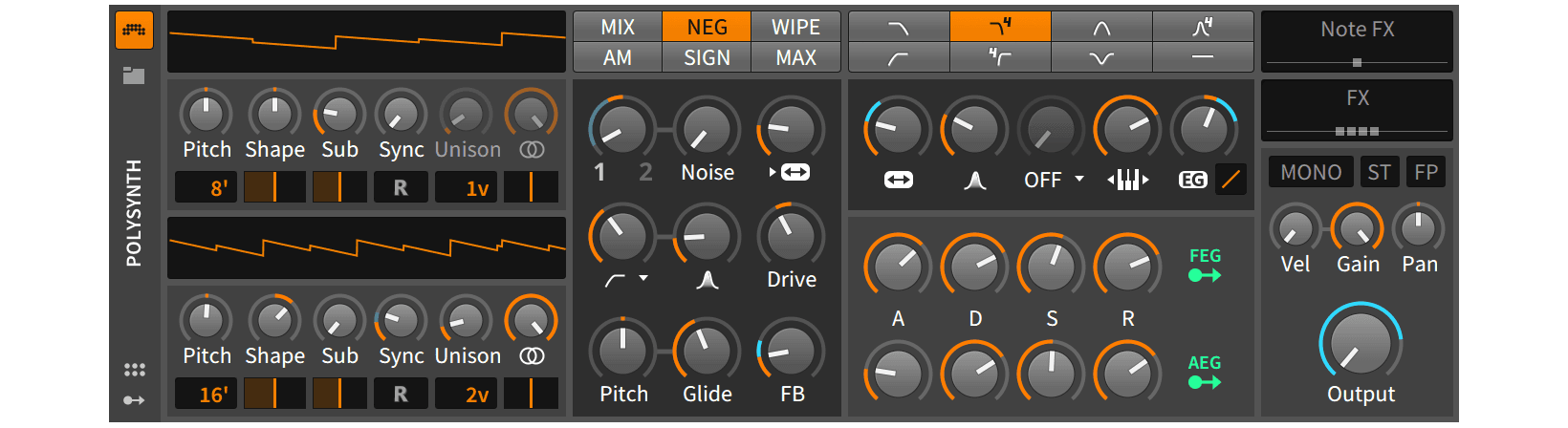Enable the FP button

(x=1426, y=172)
